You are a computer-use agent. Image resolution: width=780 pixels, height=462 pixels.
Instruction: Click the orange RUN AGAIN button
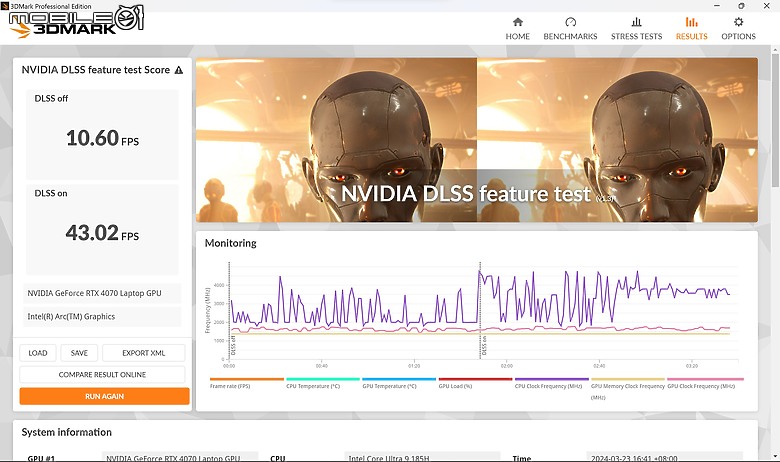(x=104, y=396)
